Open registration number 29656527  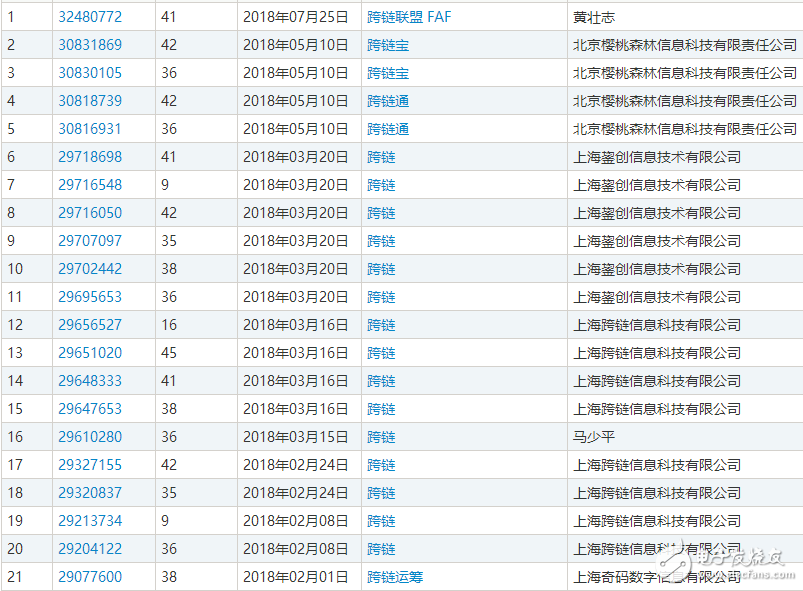[90, 325]
